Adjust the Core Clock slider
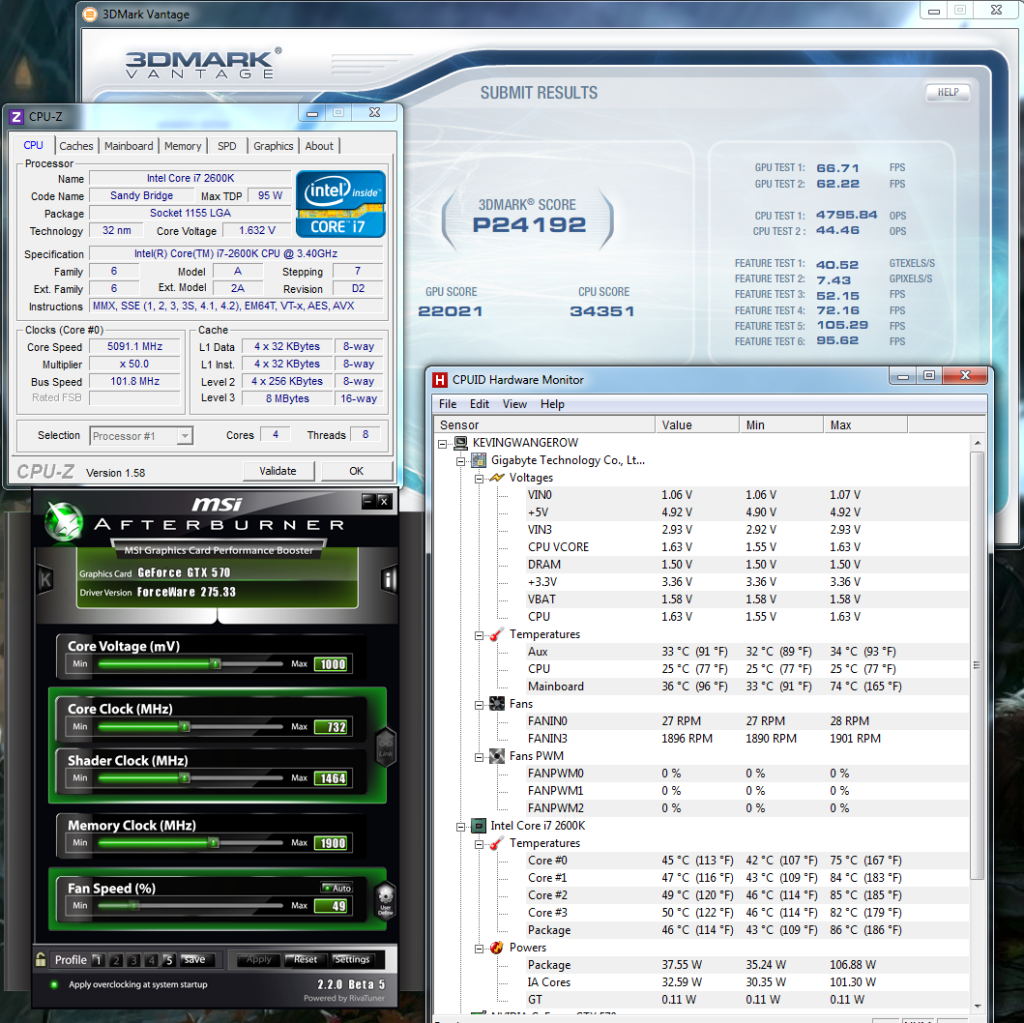Image resolution: width=1024 pixels, height=1023 pixels. click(190, 726)
